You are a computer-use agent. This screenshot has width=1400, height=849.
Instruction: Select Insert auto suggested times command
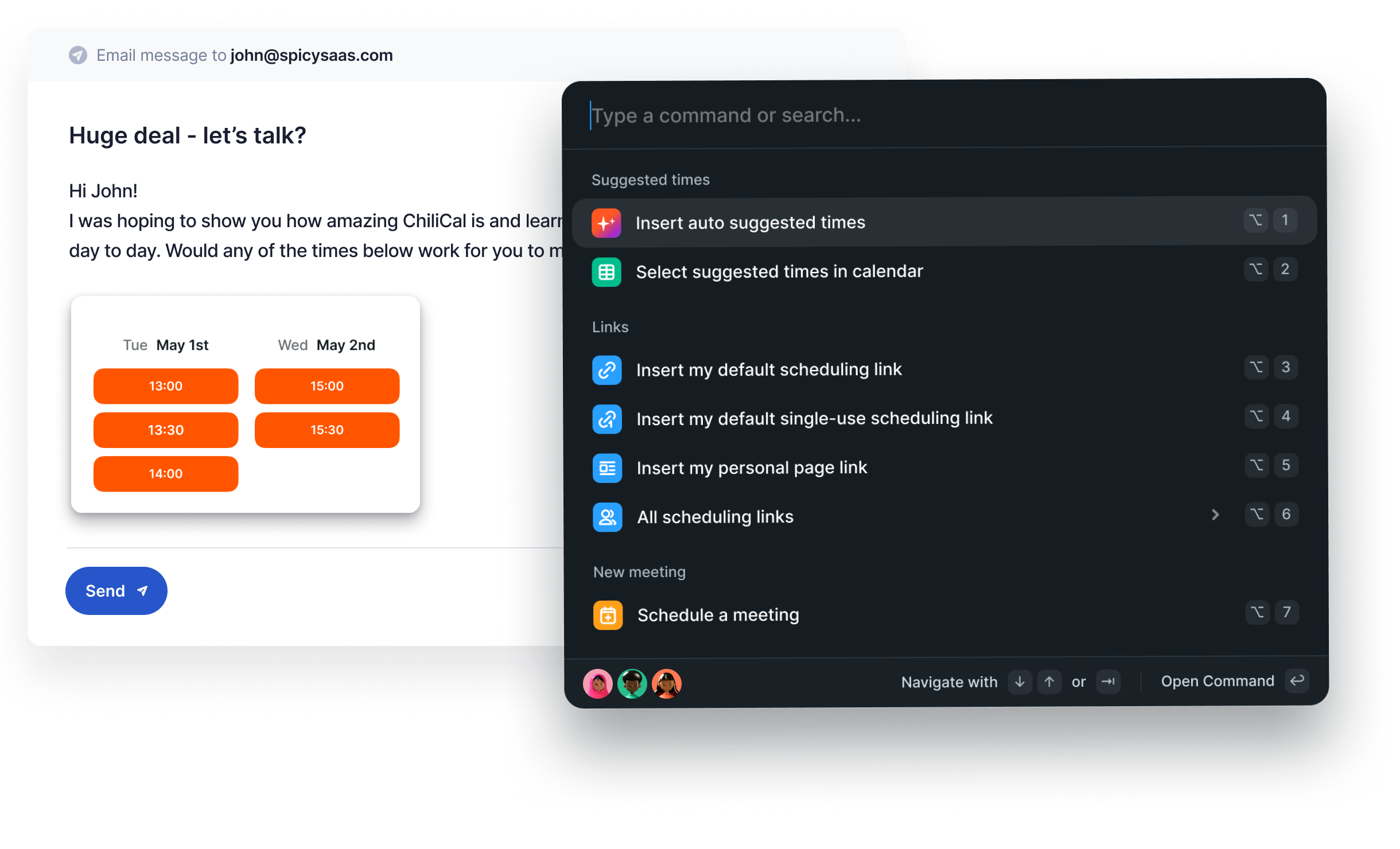(944, 221)
